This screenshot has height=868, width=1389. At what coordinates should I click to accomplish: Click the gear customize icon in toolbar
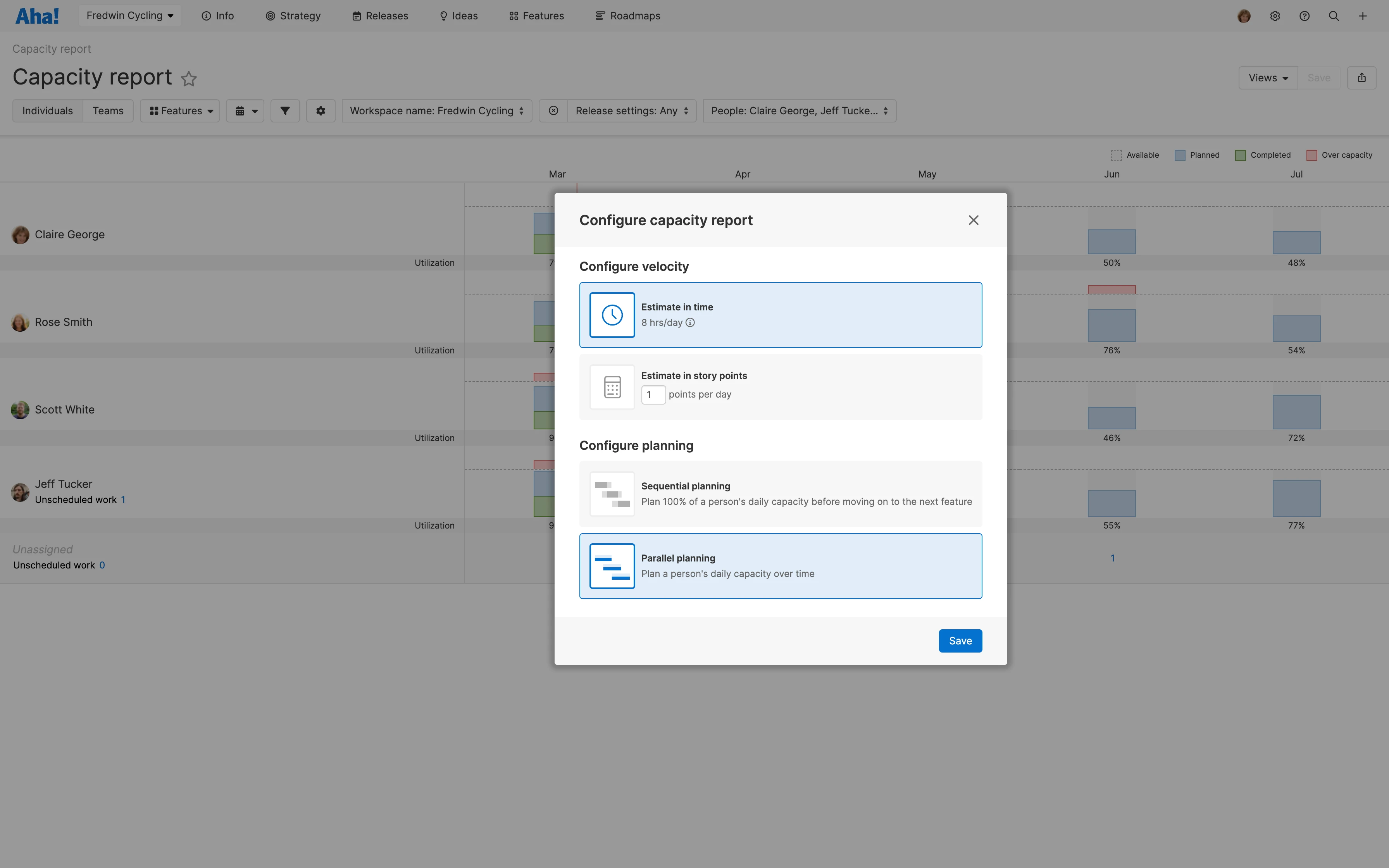(x=320, y=111)
